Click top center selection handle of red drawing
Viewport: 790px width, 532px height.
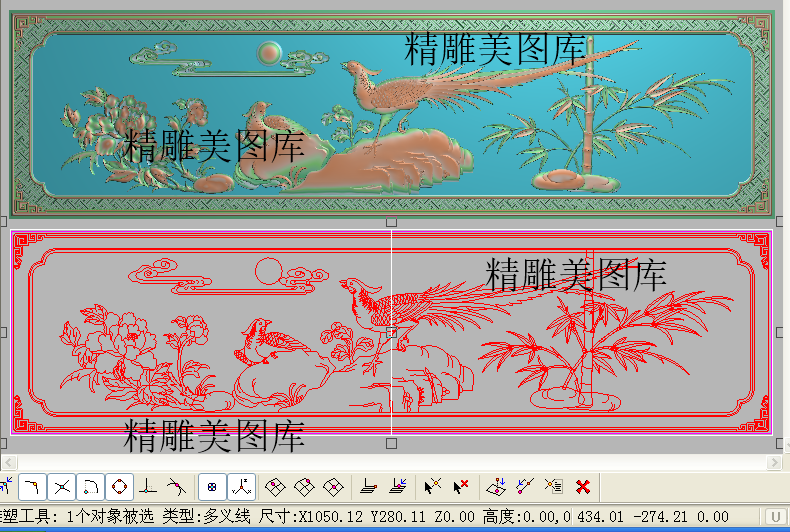391,222
